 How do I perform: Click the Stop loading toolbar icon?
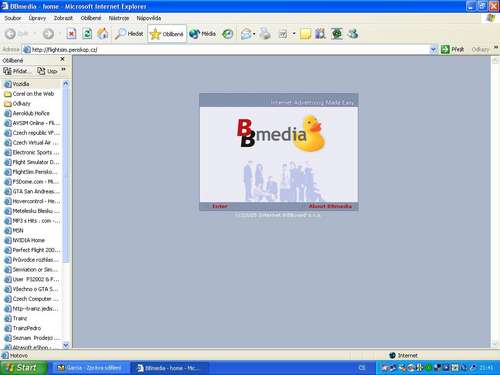pyautogui.click(x=71, y=34)
